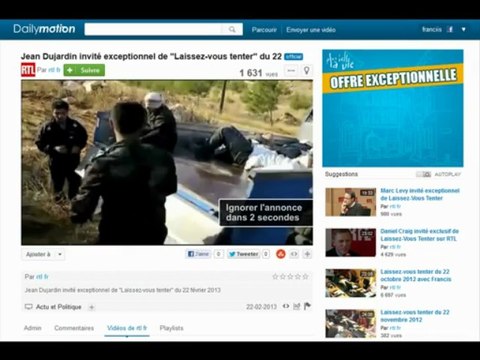
Task: Open Actu et Politique category
Action: tap(59, 307)
